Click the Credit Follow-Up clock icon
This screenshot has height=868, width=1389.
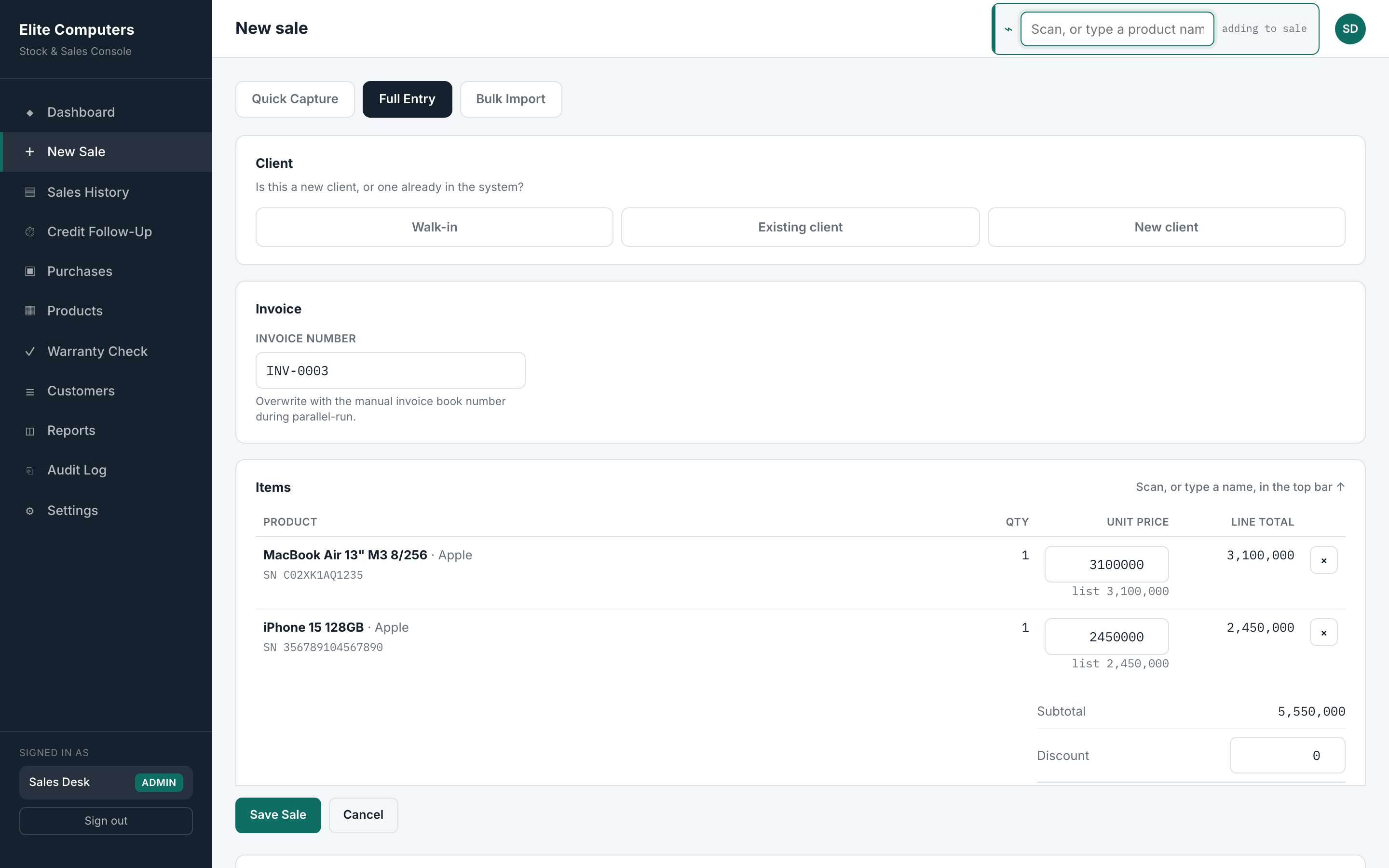pyautogui.click(x=30, y=231)
